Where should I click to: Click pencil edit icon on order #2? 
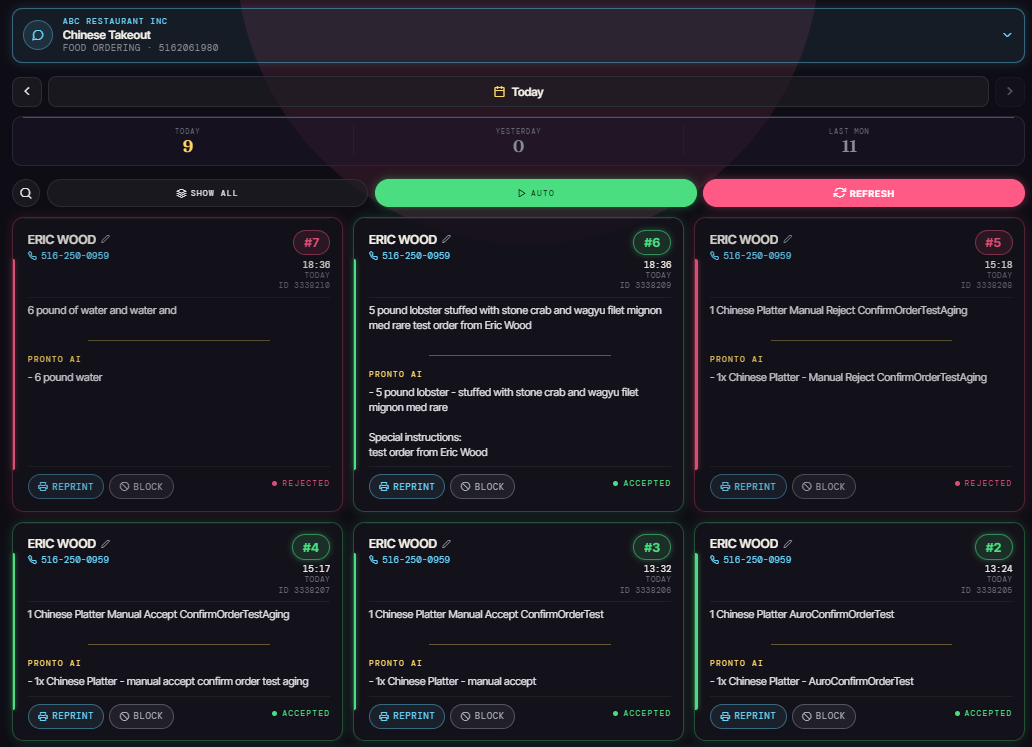click(788, 543)
